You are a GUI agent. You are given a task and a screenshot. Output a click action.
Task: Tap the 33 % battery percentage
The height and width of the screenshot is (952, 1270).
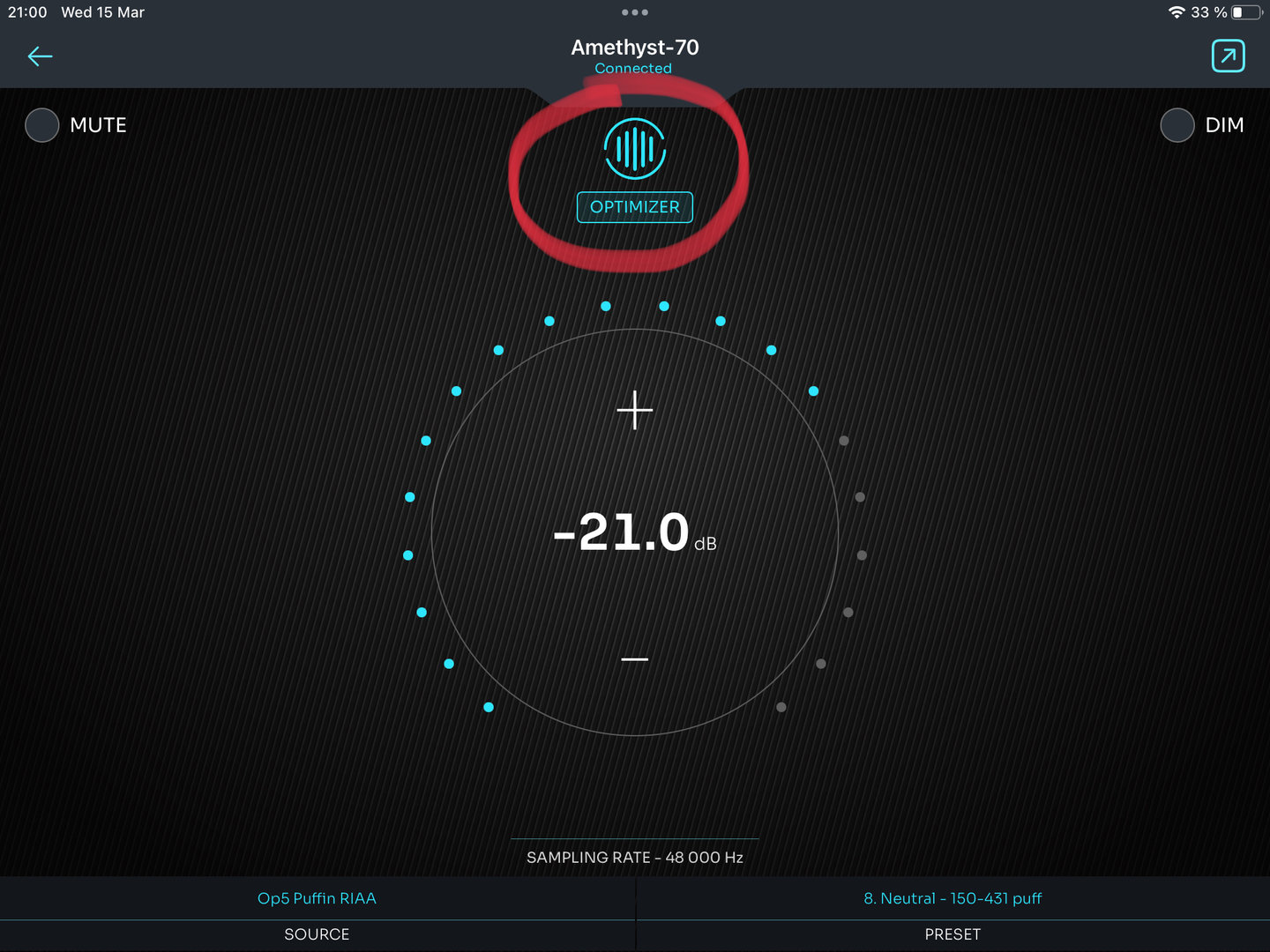click(1209, 12)
